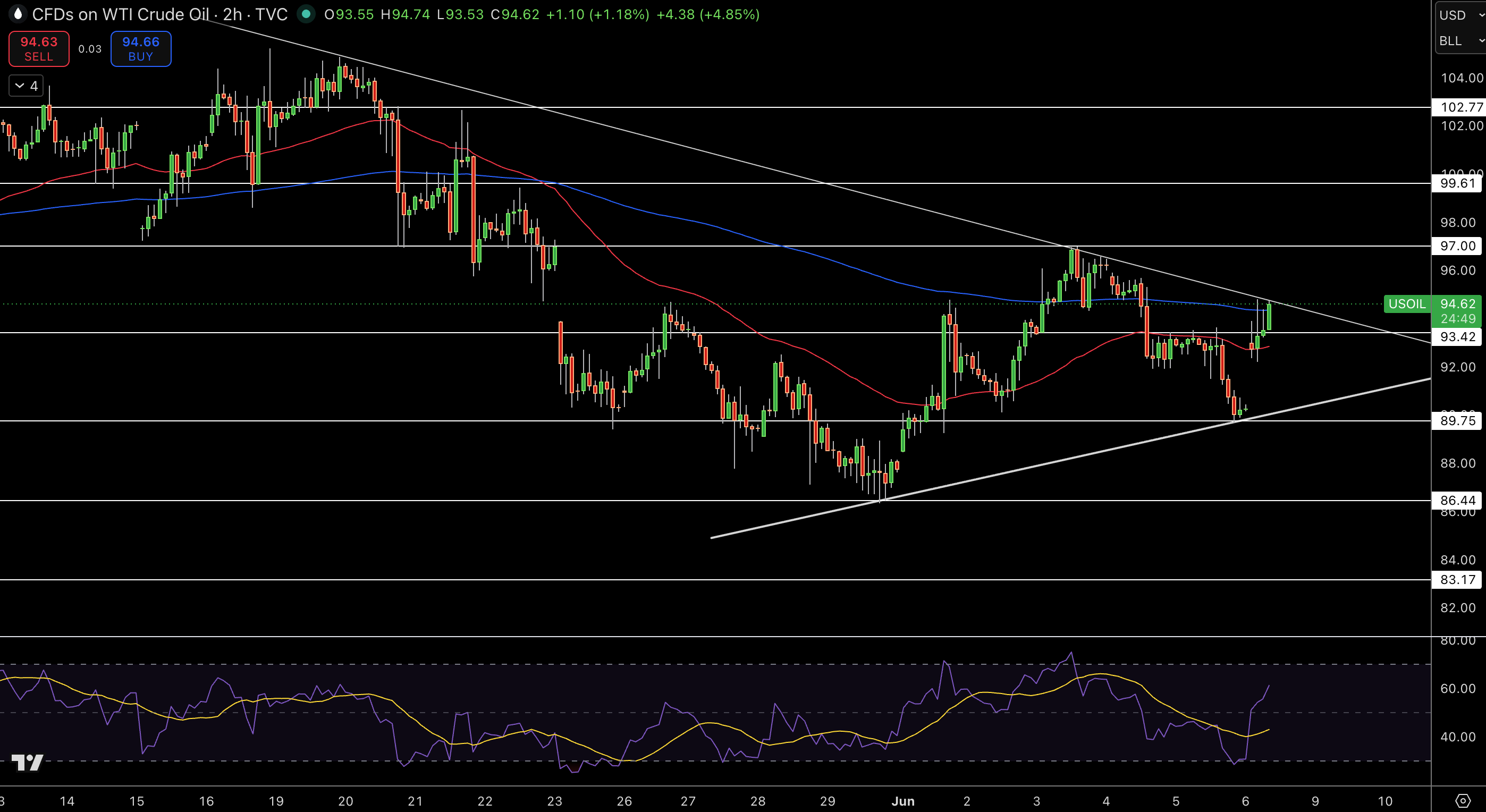Select the 89.75 horizontal line price label
Screen dimensions: 1486x812
1457,421
